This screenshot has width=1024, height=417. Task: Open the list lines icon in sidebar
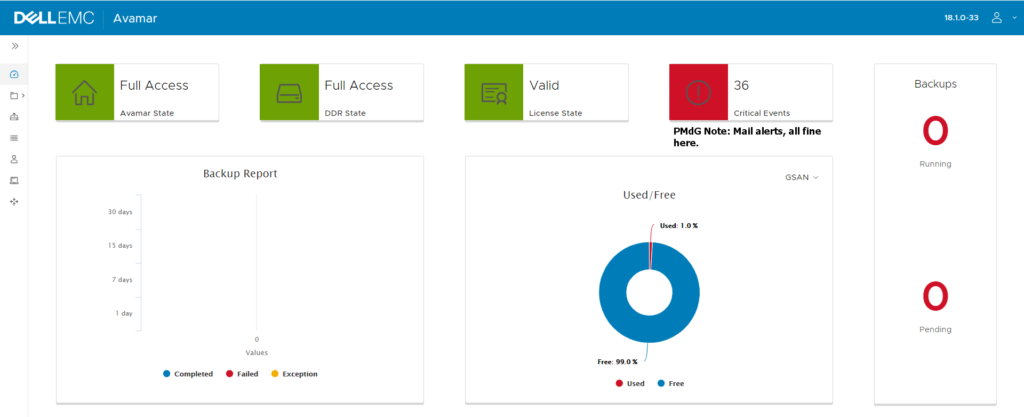pos(13,138)
